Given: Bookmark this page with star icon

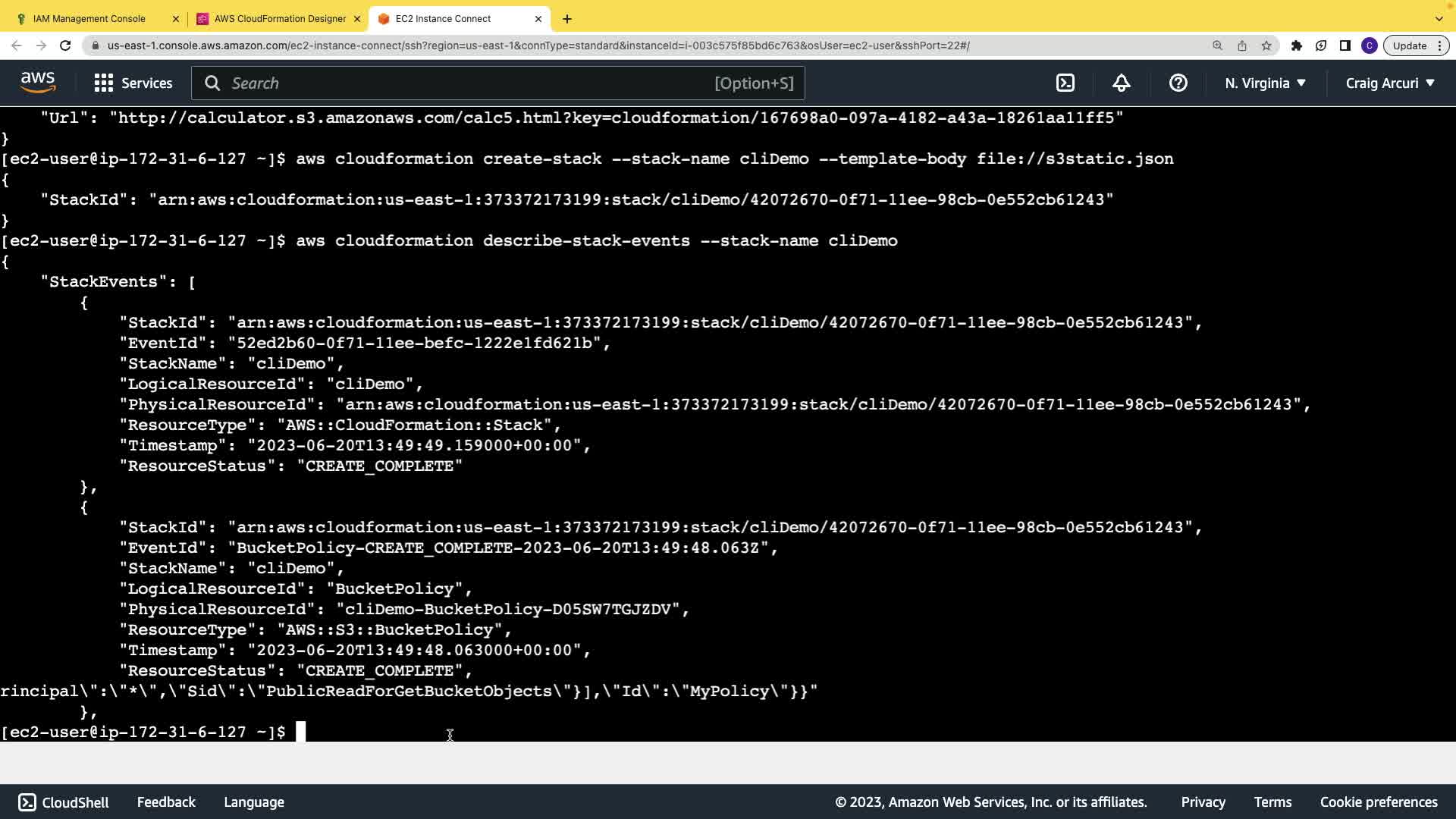Looking at the screenshot, I should (1266, 45).
